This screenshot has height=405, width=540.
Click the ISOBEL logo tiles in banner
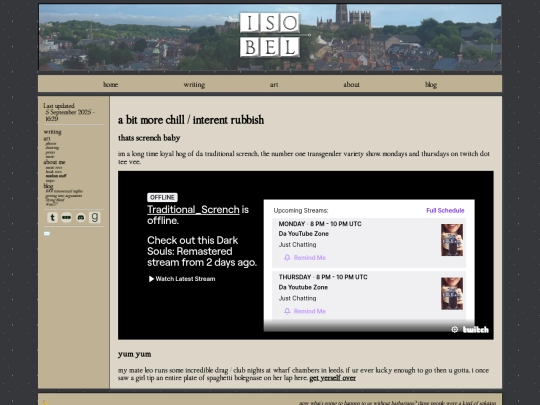point(270,35)
